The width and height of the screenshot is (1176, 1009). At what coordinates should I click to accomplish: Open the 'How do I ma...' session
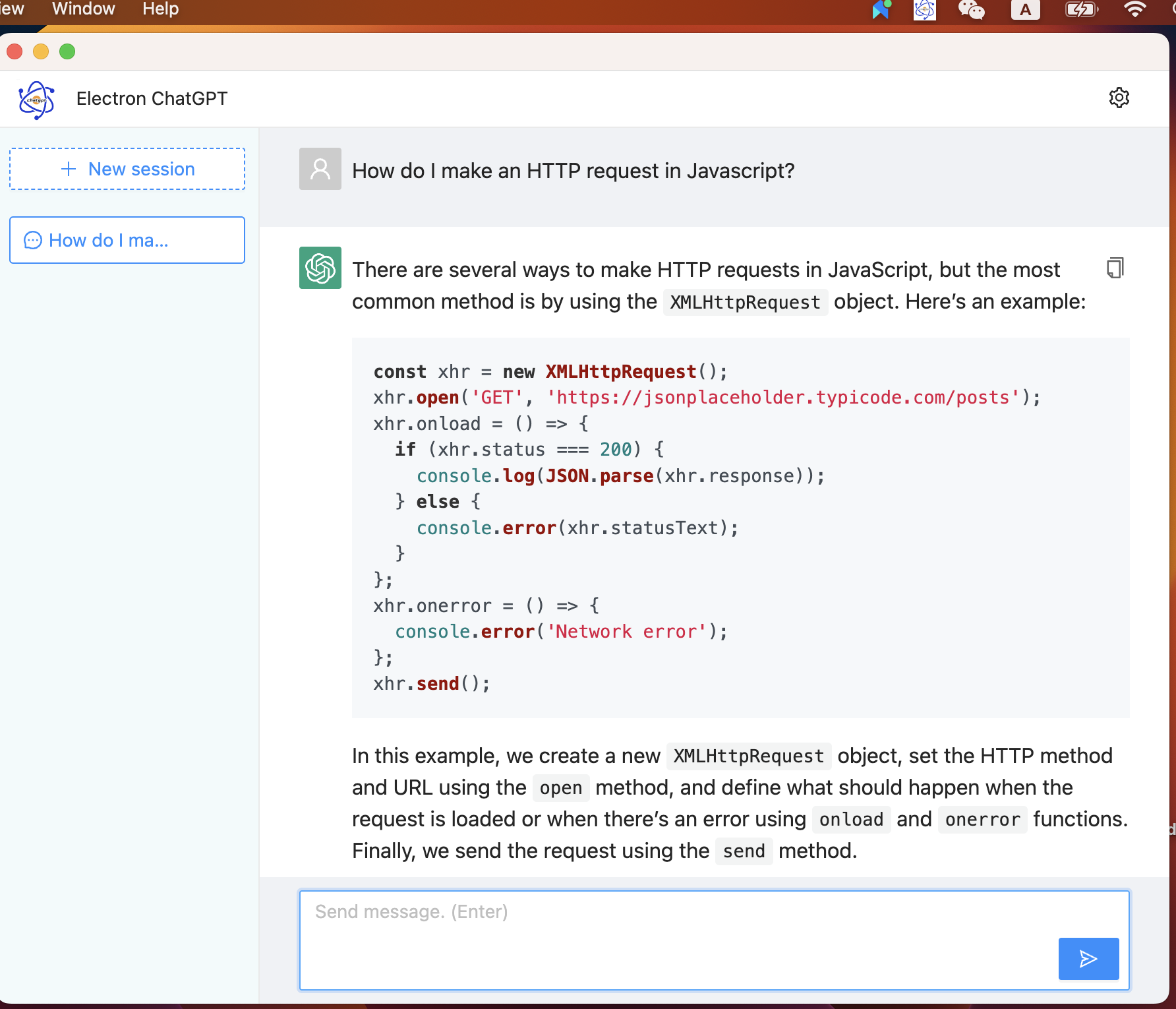(127, 240)
